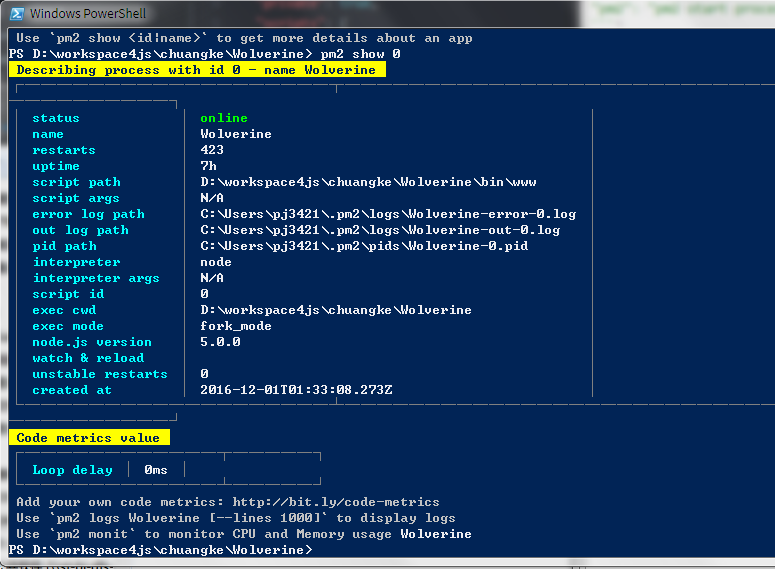This screenshot has height=569, width=775.
Task: Click the 'created at' row label
Action: pos(72,390)
